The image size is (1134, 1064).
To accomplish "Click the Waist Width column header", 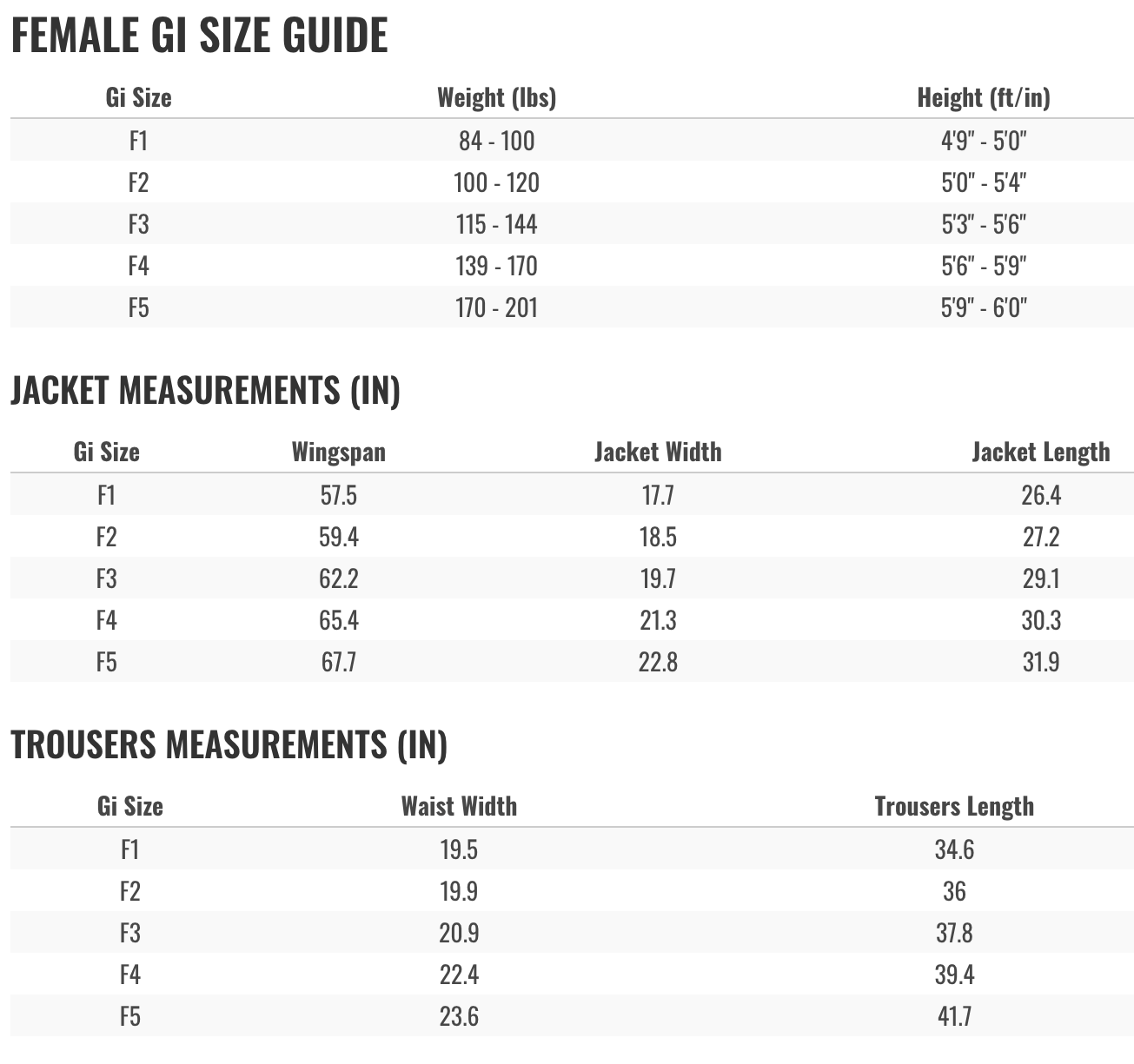I will (x=459, y=806).
